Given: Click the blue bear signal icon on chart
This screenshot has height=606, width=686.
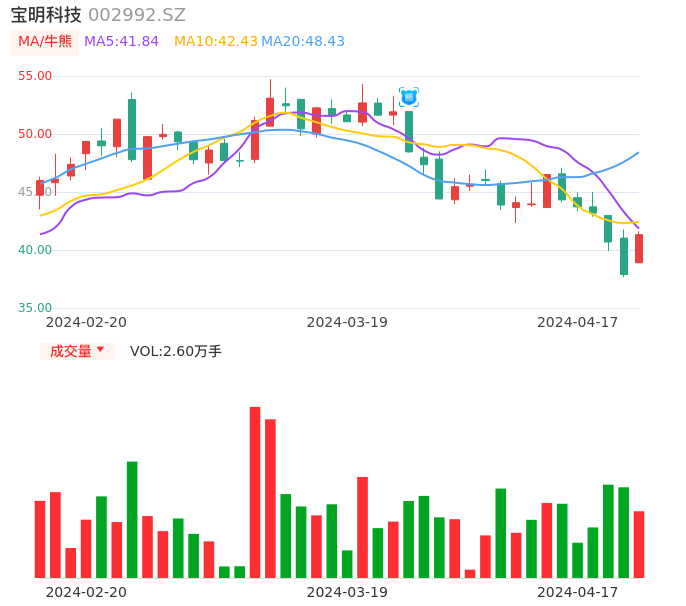Looking at the screenshot, I should pos(409,97).
